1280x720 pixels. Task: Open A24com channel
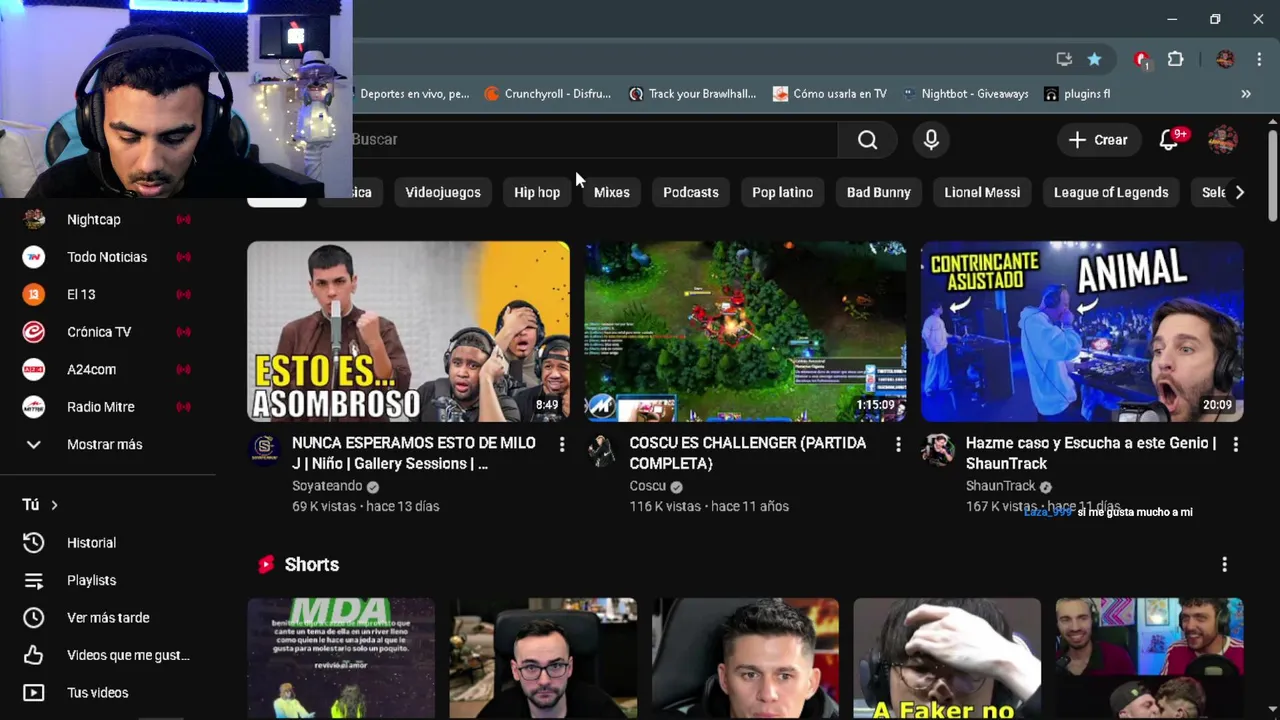tap(108, 369)
